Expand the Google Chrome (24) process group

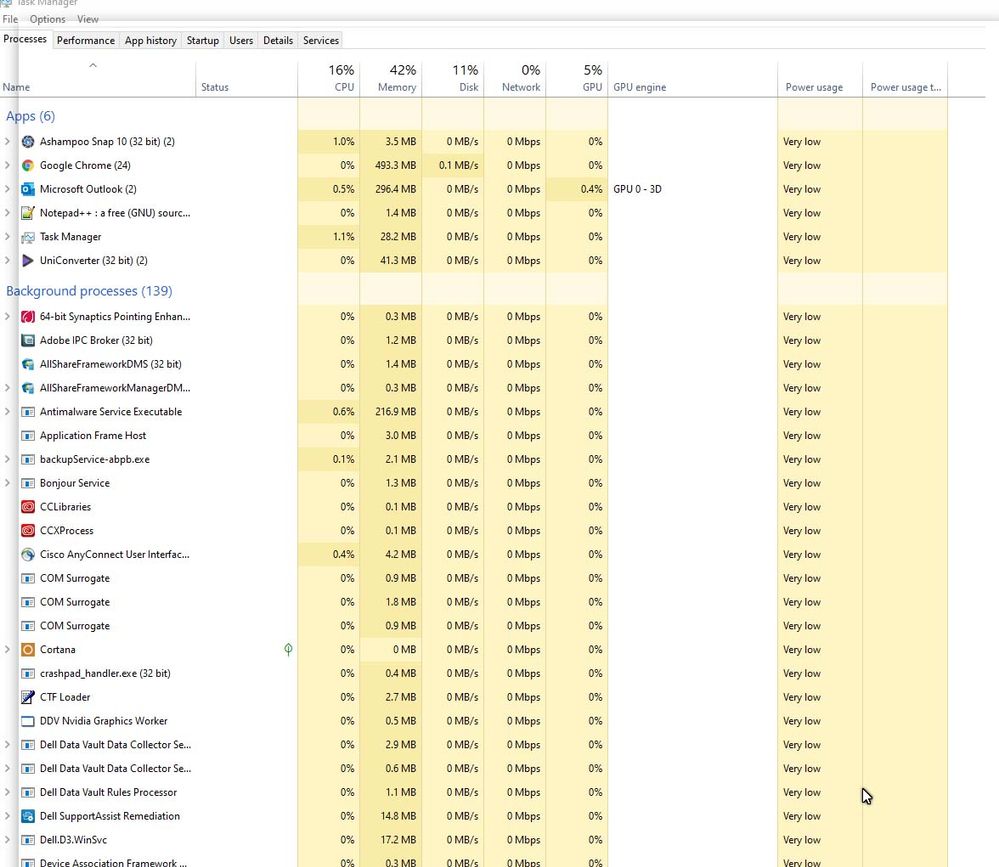click(x=7, y=166)
